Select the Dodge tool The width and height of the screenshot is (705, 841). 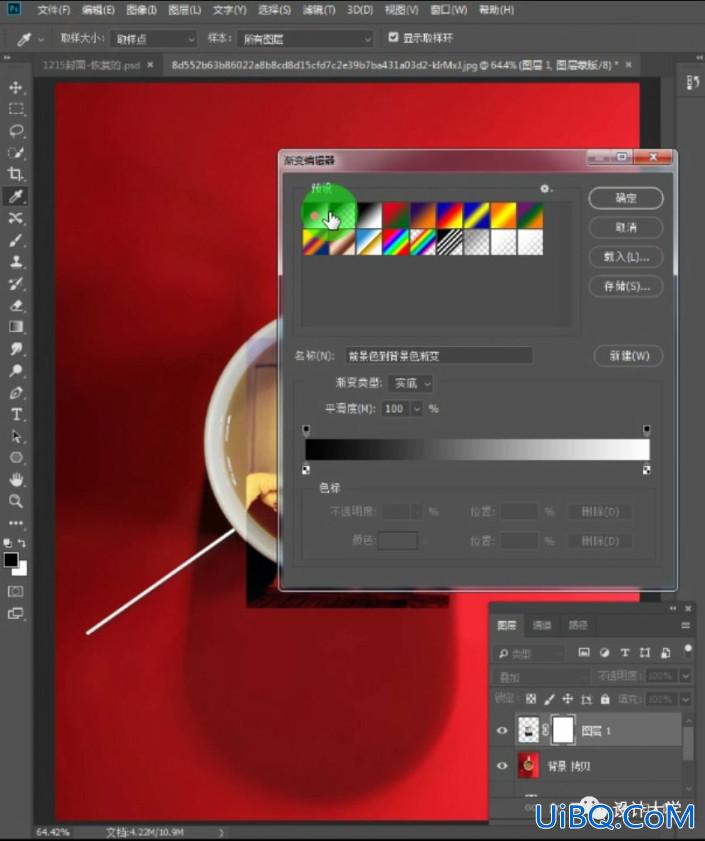click(x=16, y=371)
